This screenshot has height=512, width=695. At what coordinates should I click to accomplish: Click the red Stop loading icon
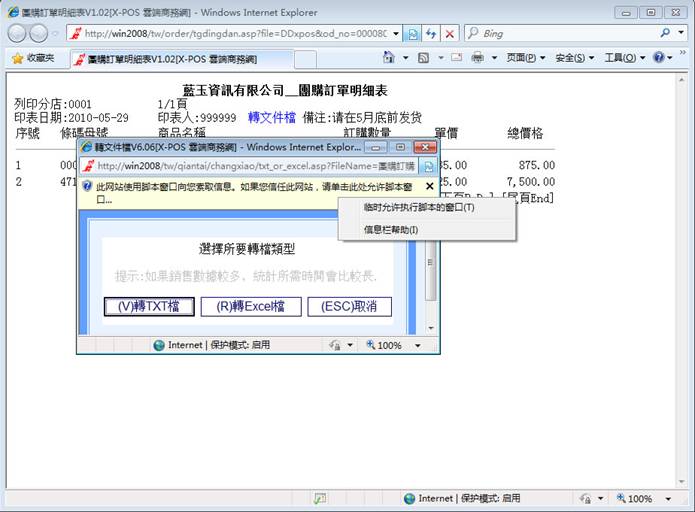[450, 33]
